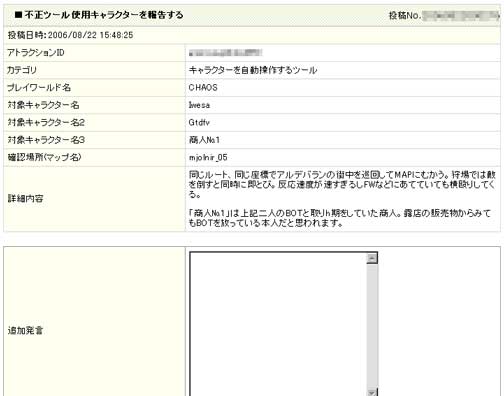Click the 投稿No. label
This screenshot has width=504, height=396.
[405, 15]
